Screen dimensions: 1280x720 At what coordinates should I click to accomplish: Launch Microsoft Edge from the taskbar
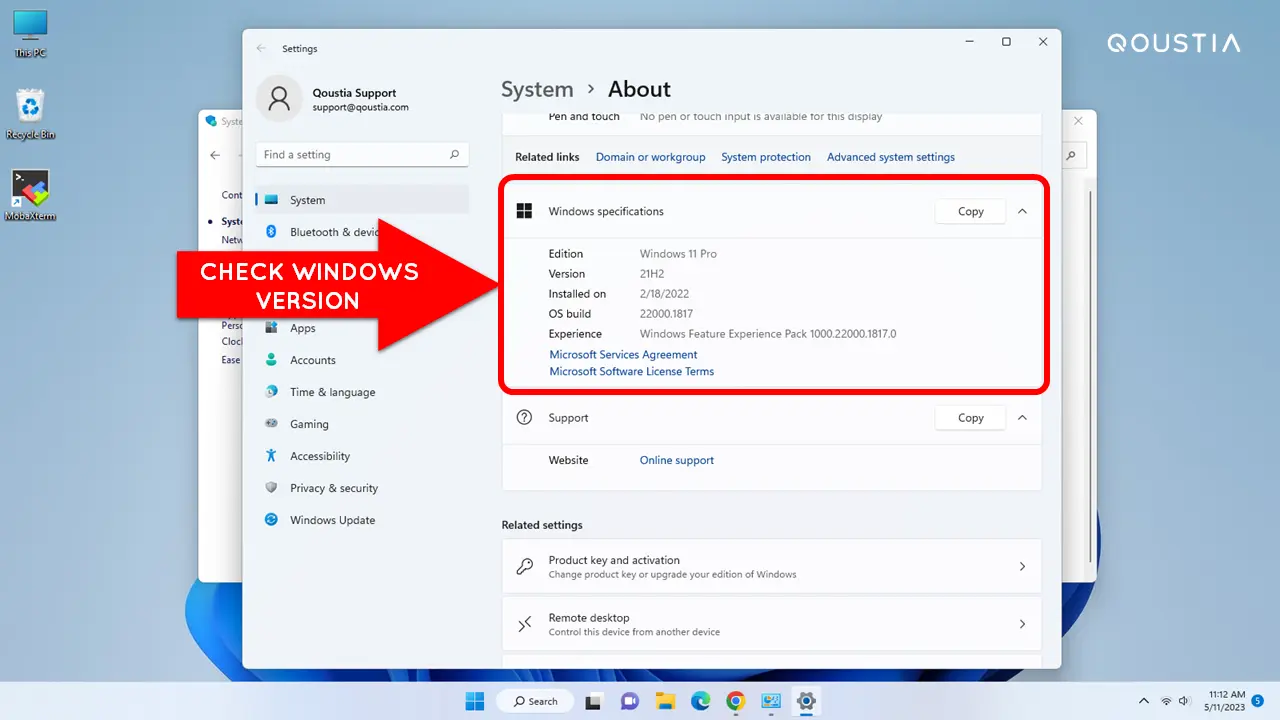point(701,701)
